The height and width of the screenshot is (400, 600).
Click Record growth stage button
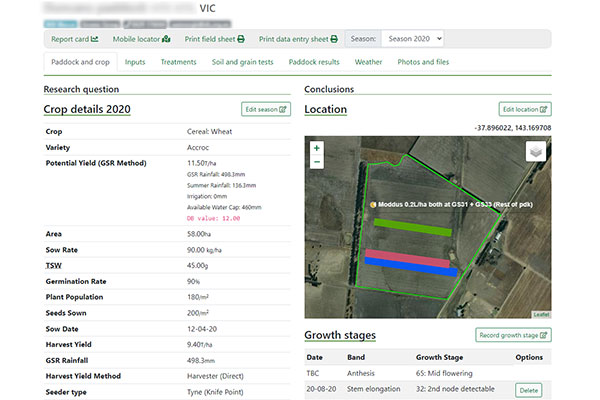513,335
